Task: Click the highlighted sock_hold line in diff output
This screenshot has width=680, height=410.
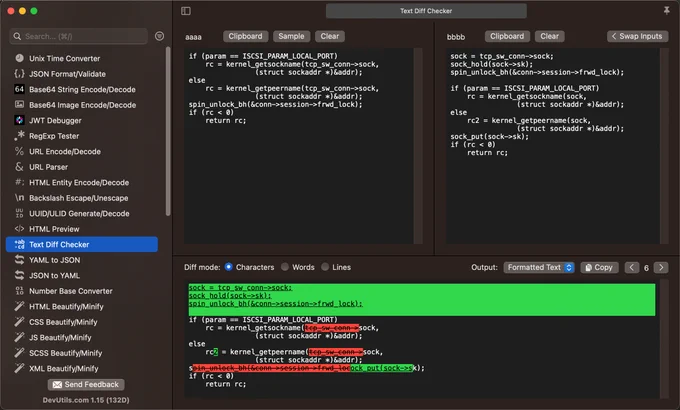Action: [x=230, y=295]
